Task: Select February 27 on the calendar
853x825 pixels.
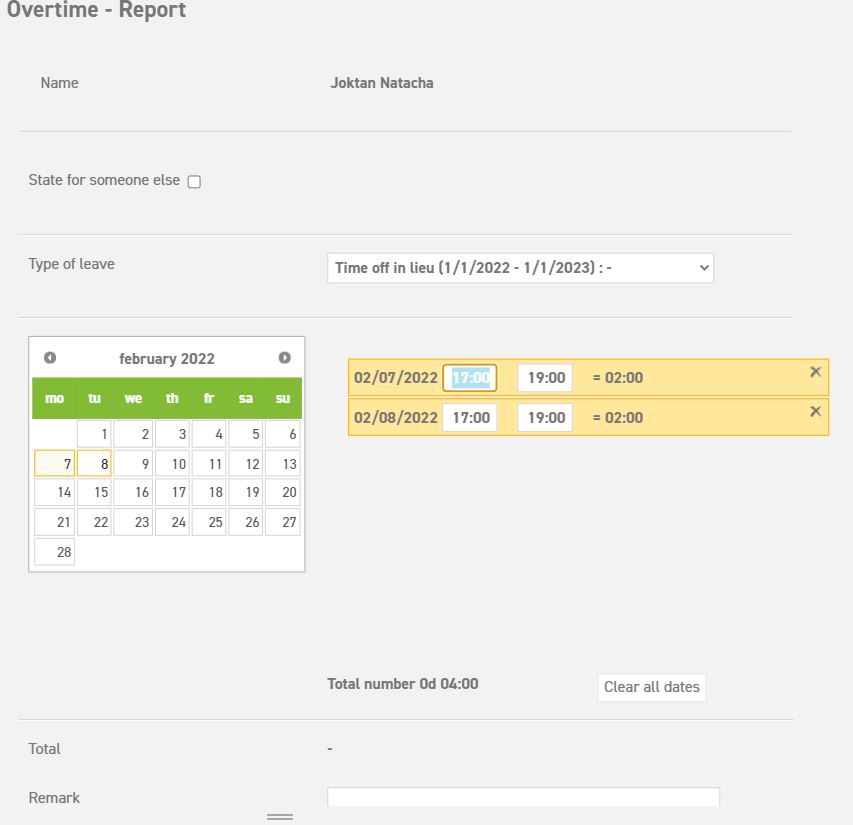Action: [283, 522]
